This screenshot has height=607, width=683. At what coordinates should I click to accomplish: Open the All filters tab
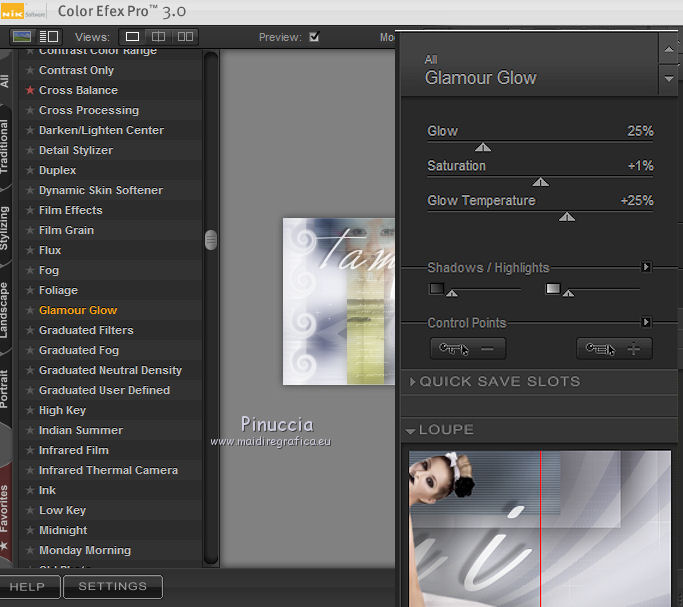(4, 81)
